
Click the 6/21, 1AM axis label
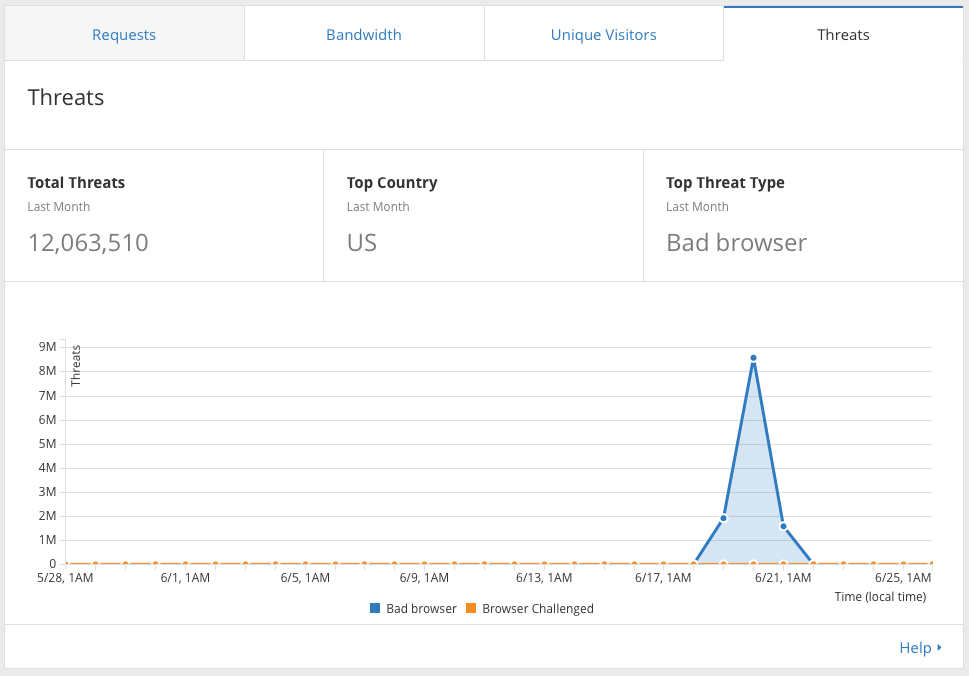tap(783, 578)
